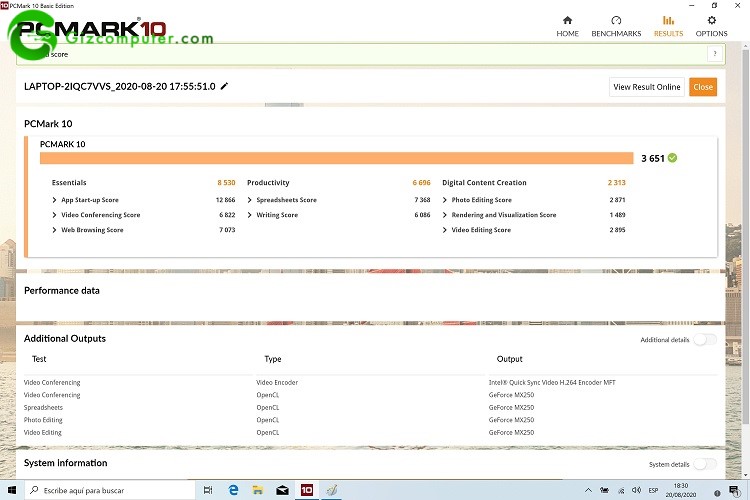Click the Type column header
This screenshot has width=750, height=500.
click(x=273, y=359)
